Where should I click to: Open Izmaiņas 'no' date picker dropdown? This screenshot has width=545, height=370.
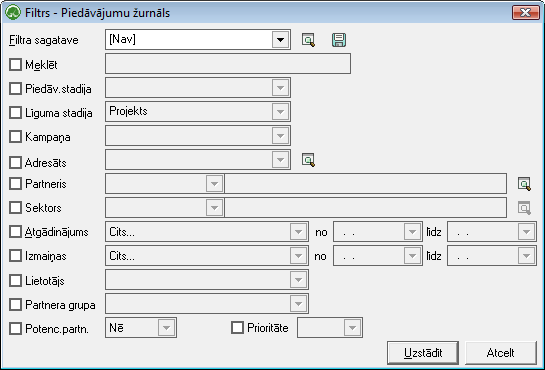tap(412, 256)
